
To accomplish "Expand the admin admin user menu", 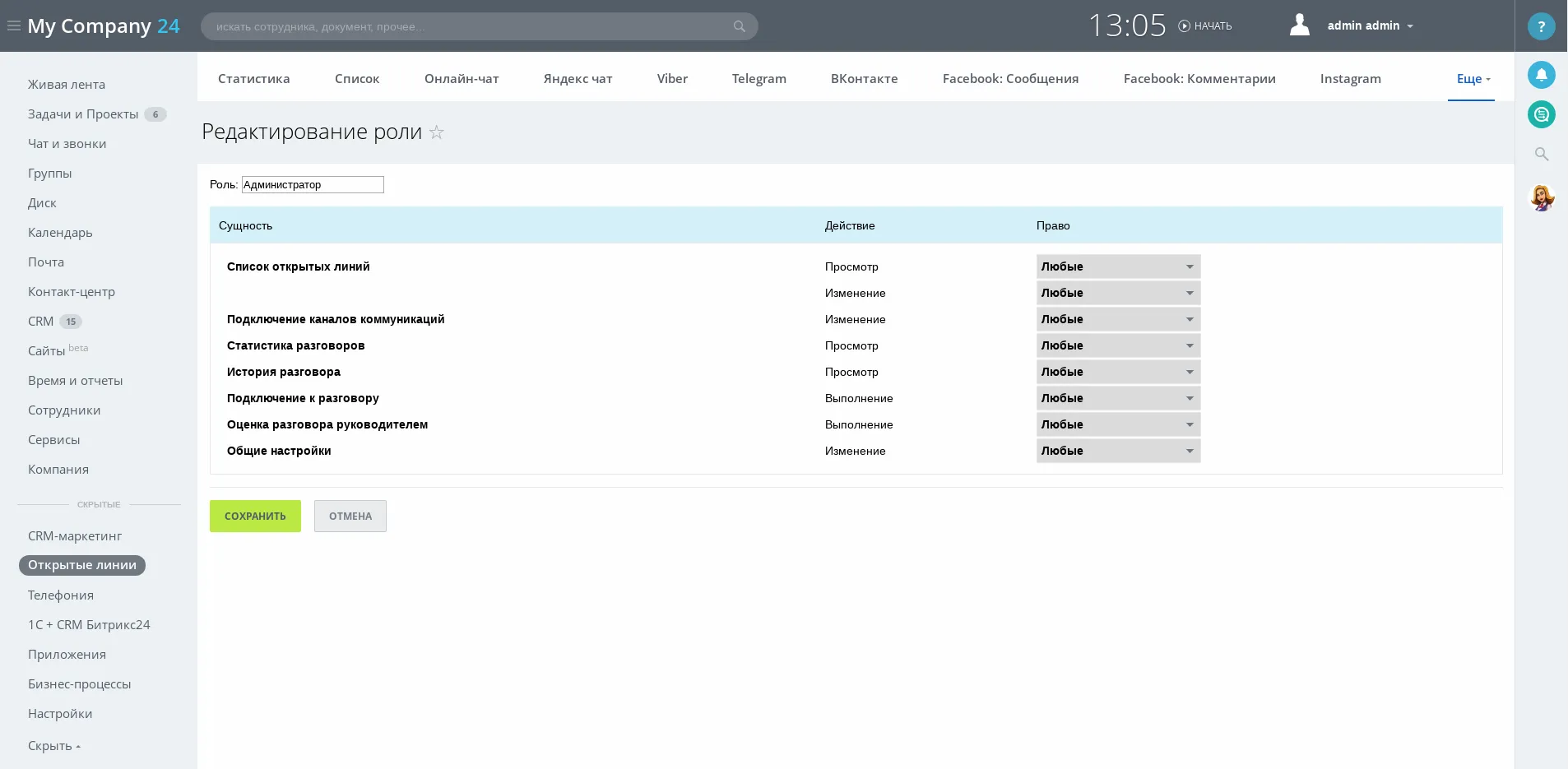I will 1370,26.
